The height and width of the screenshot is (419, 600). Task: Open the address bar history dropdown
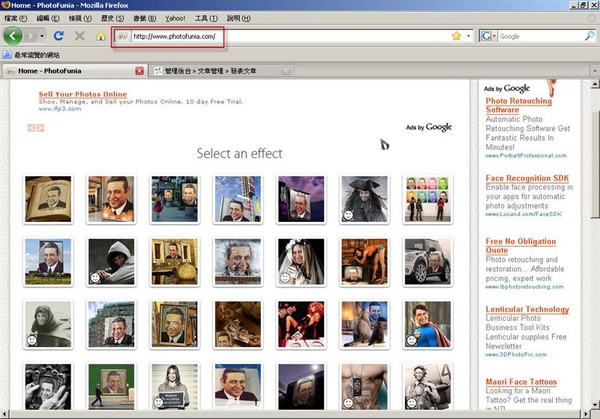(x=468, y=36)
